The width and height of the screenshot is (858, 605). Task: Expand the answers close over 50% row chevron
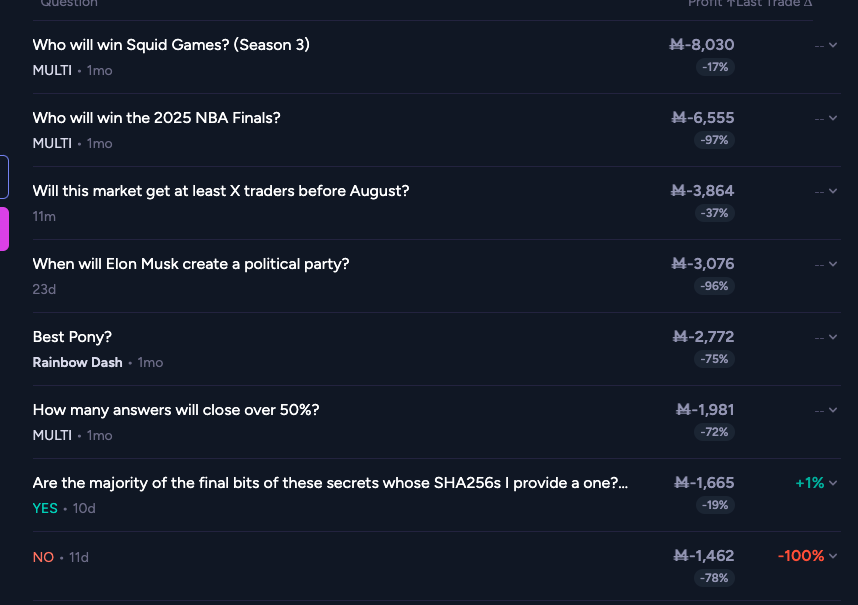pos(833,410)
